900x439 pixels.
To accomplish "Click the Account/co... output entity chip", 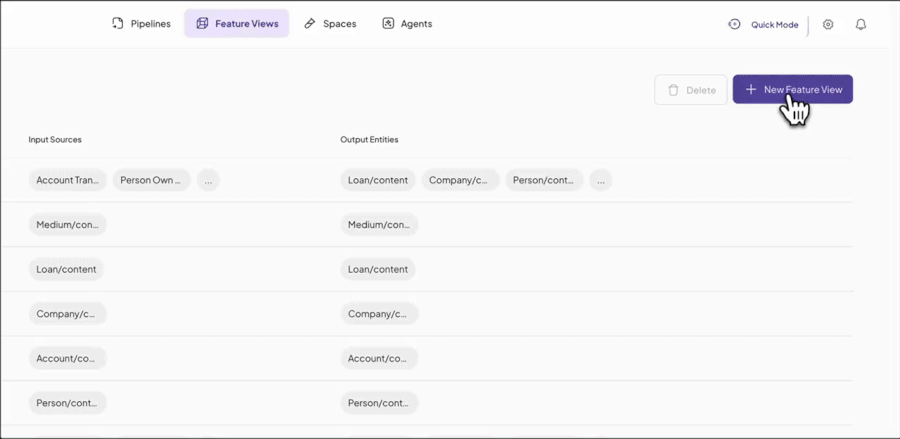I will 379,358.
